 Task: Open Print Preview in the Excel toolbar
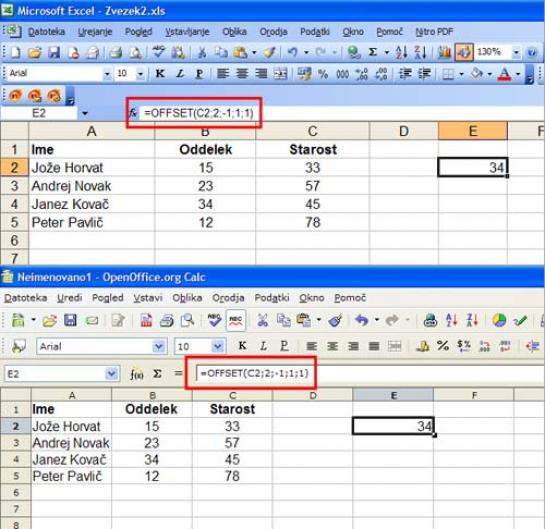click(x=135, y=52)
